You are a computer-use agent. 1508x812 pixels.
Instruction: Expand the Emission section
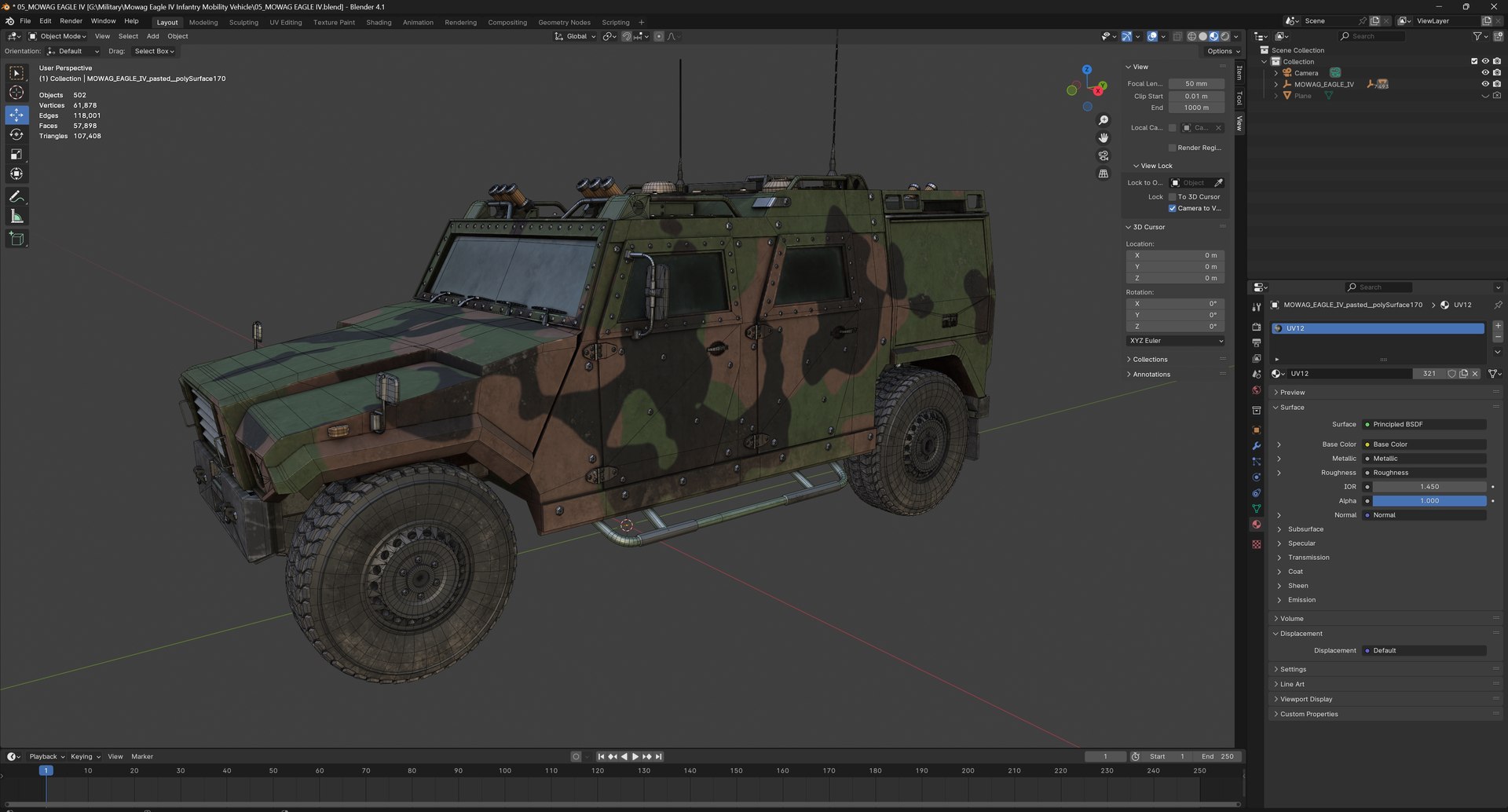pyautogui.click(x=1301, y=600)
